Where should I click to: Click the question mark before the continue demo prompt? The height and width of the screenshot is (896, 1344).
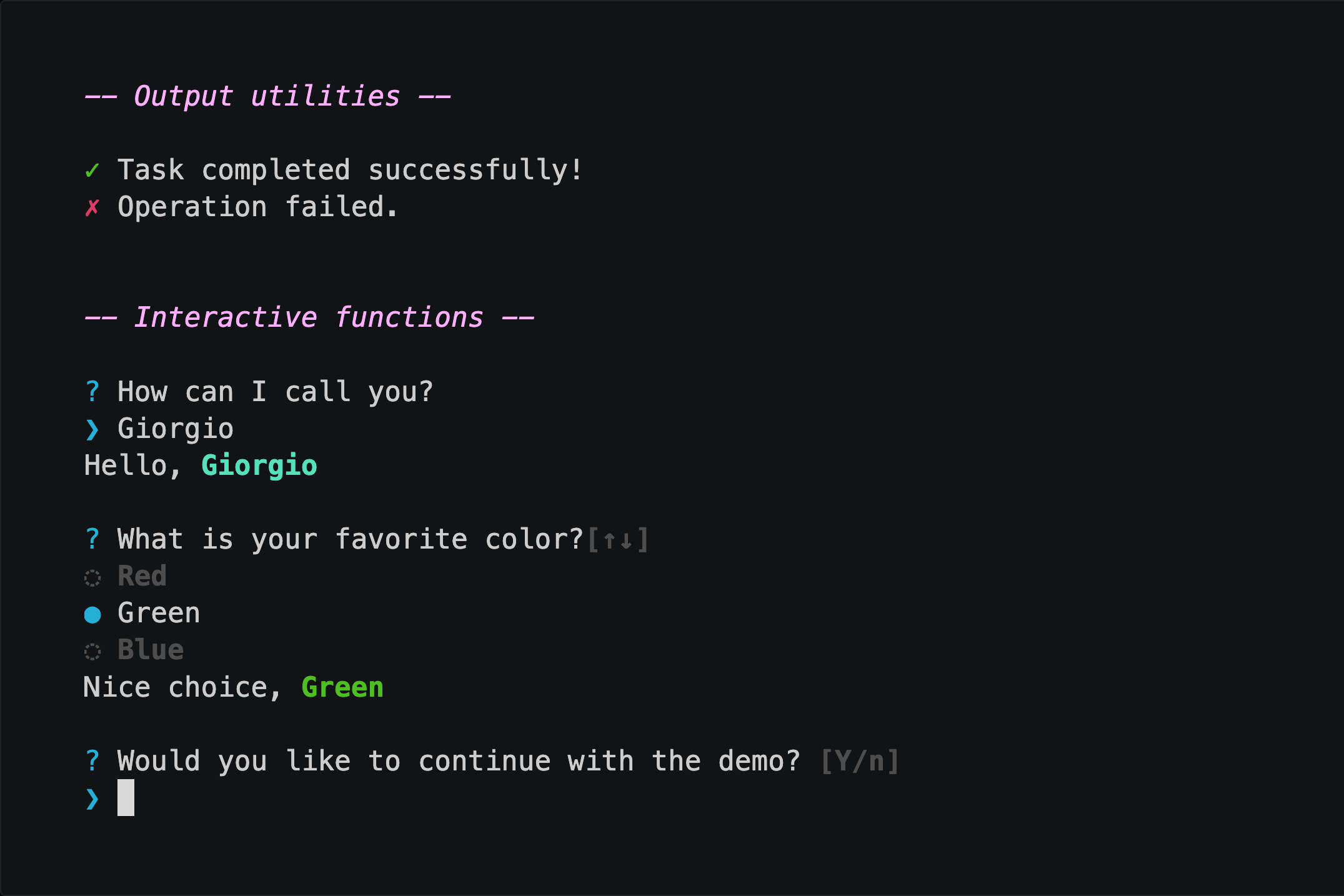[x=92, y=761]
